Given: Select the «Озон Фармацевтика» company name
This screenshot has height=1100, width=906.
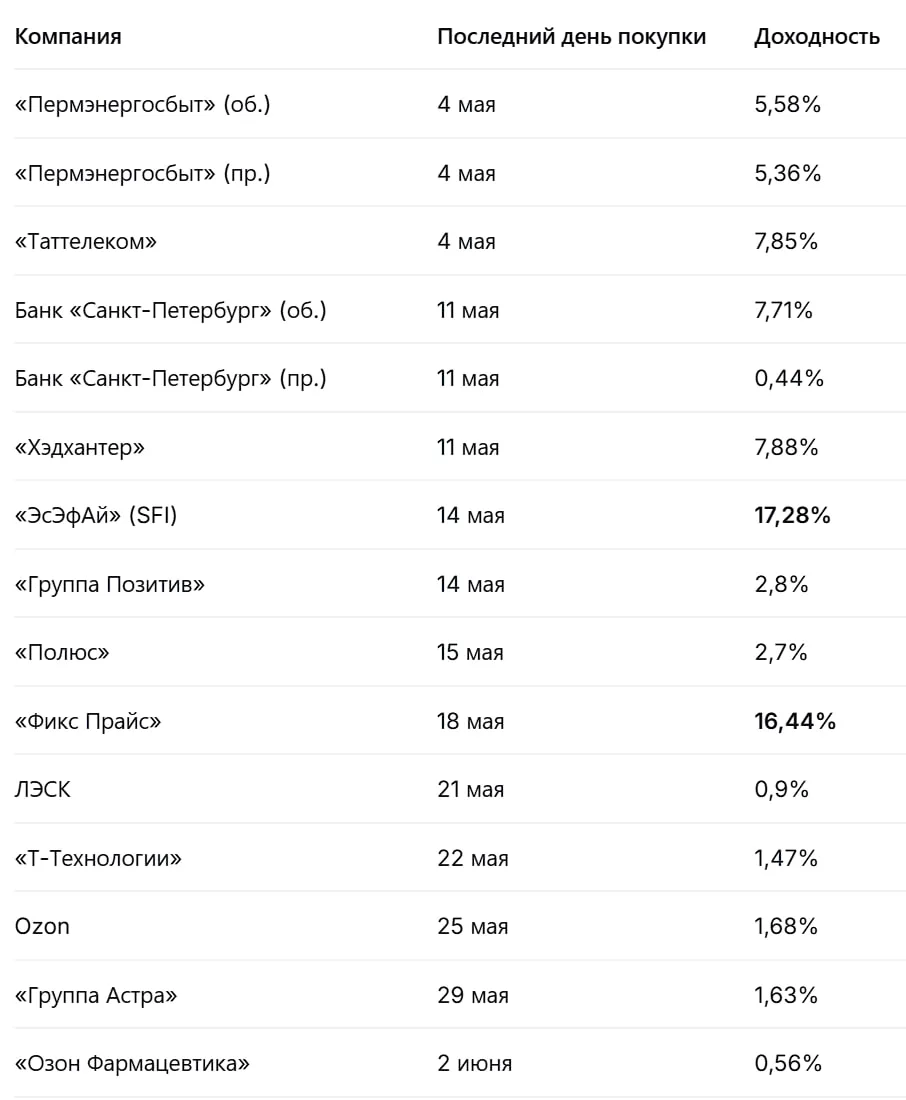Looking at the screenshot, I should click(x=133, y=1064).
